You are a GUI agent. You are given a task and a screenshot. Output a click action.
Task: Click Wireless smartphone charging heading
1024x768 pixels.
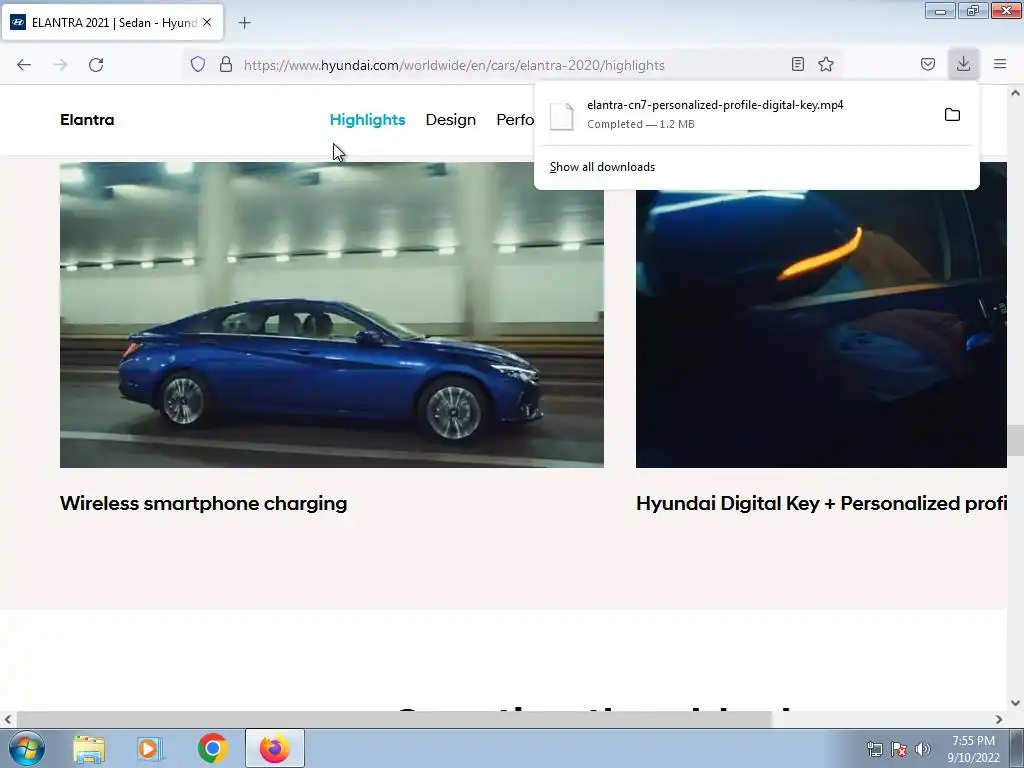click(203, 504)
